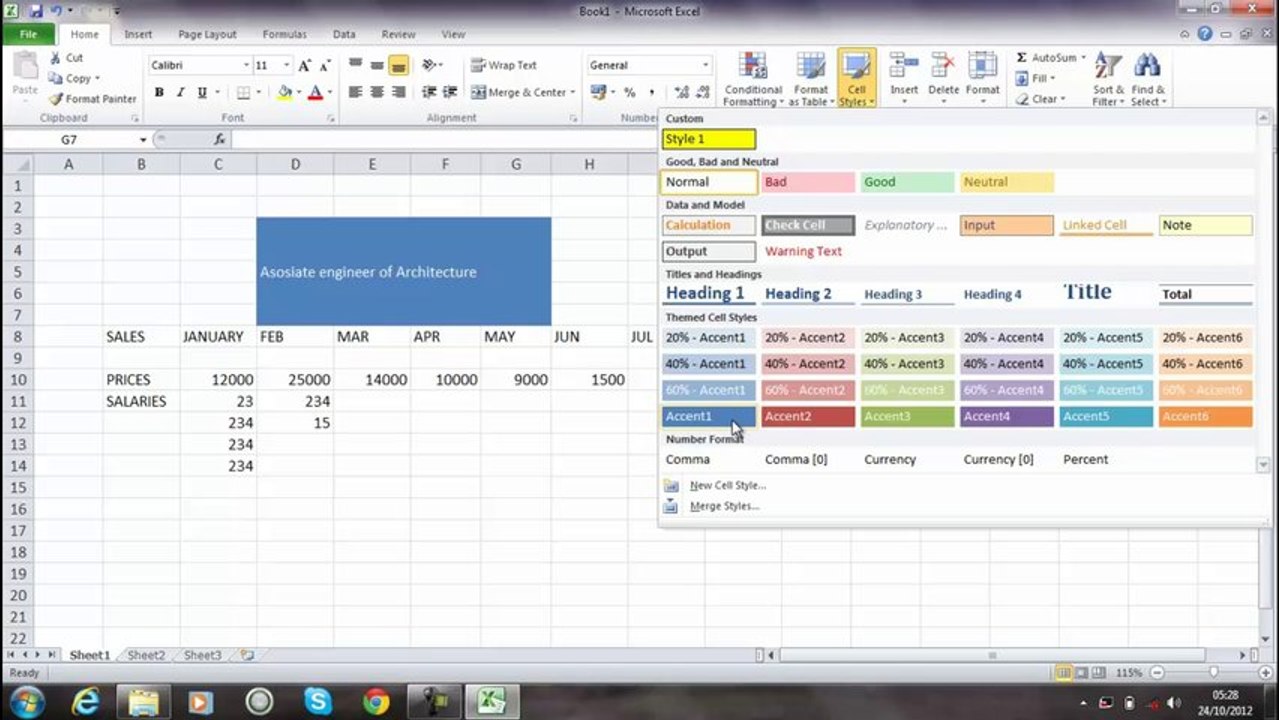This screenshot has width=1279, height=720.
Task: Click the Page Layout view status icon
Action: 1081,673
